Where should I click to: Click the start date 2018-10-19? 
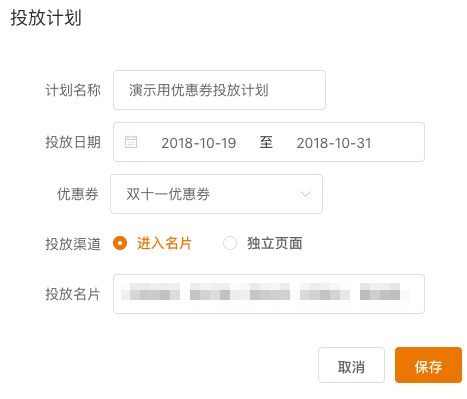coord(199,143)
